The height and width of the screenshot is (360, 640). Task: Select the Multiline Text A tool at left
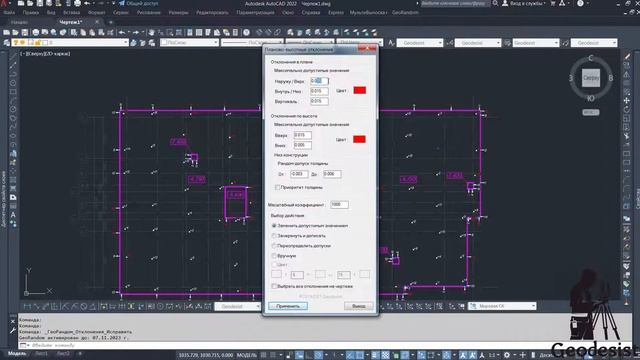(13, 215)
